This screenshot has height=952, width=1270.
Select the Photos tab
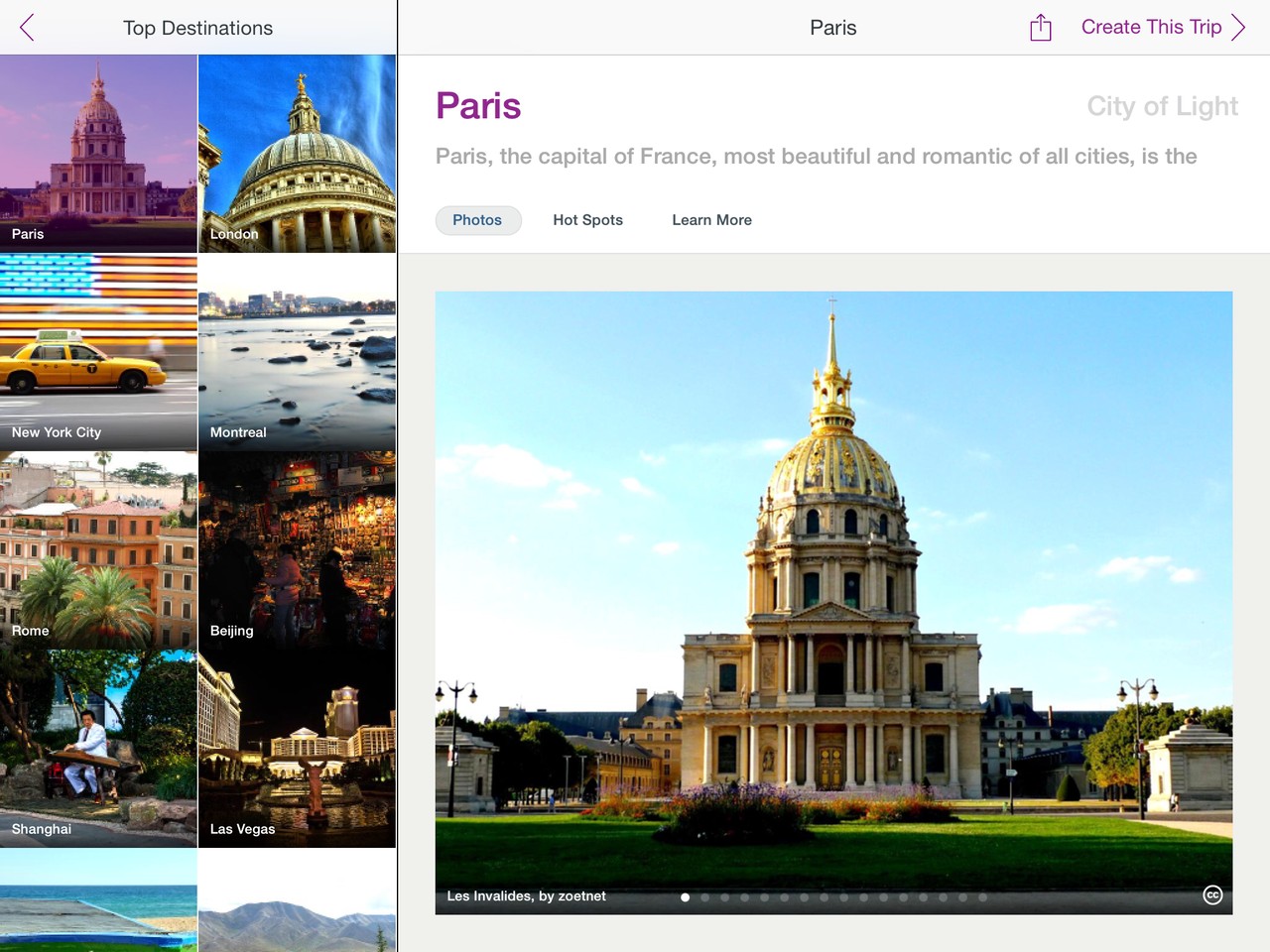pos(477,220)
